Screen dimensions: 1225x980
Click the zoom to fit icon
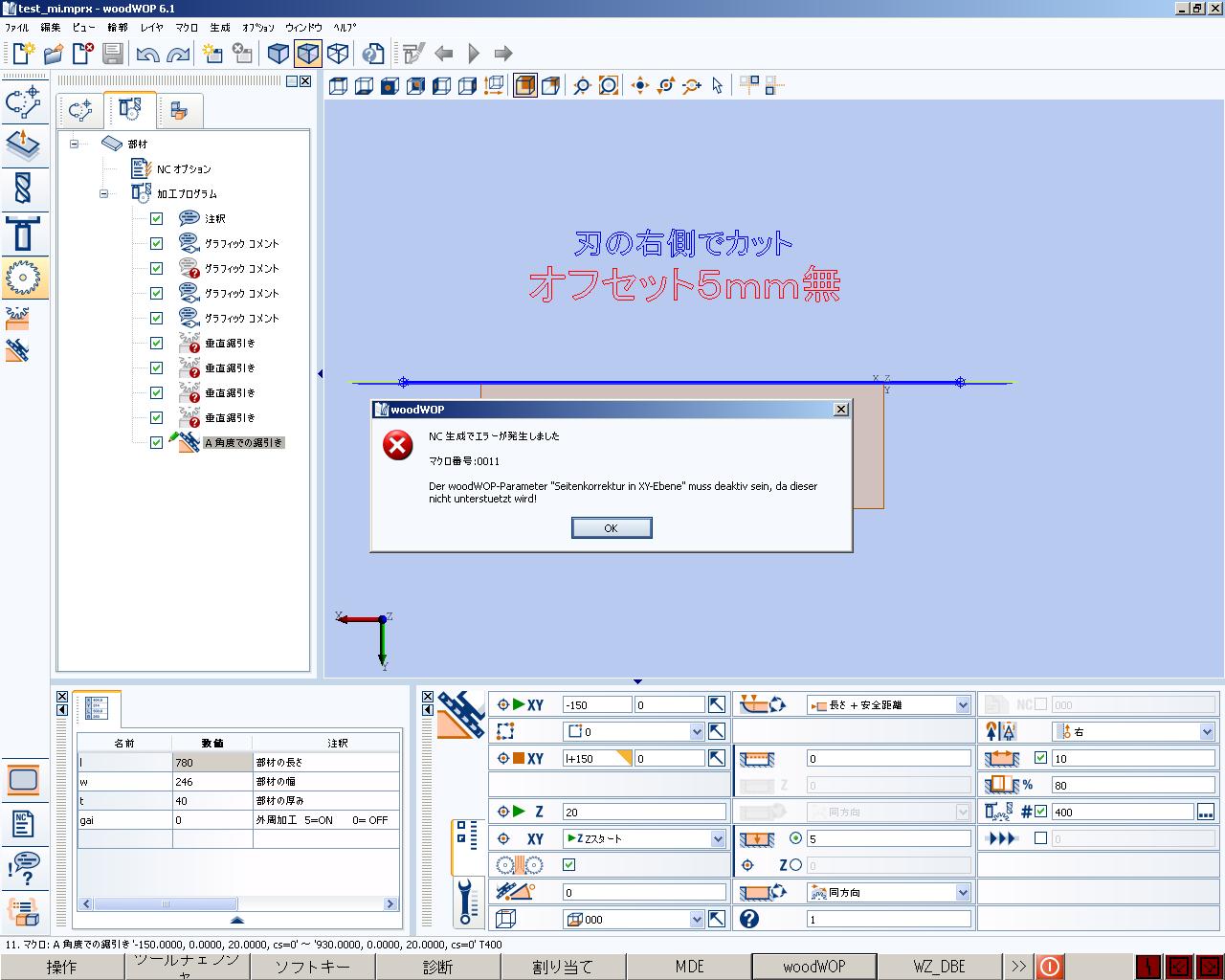[609, 86]
